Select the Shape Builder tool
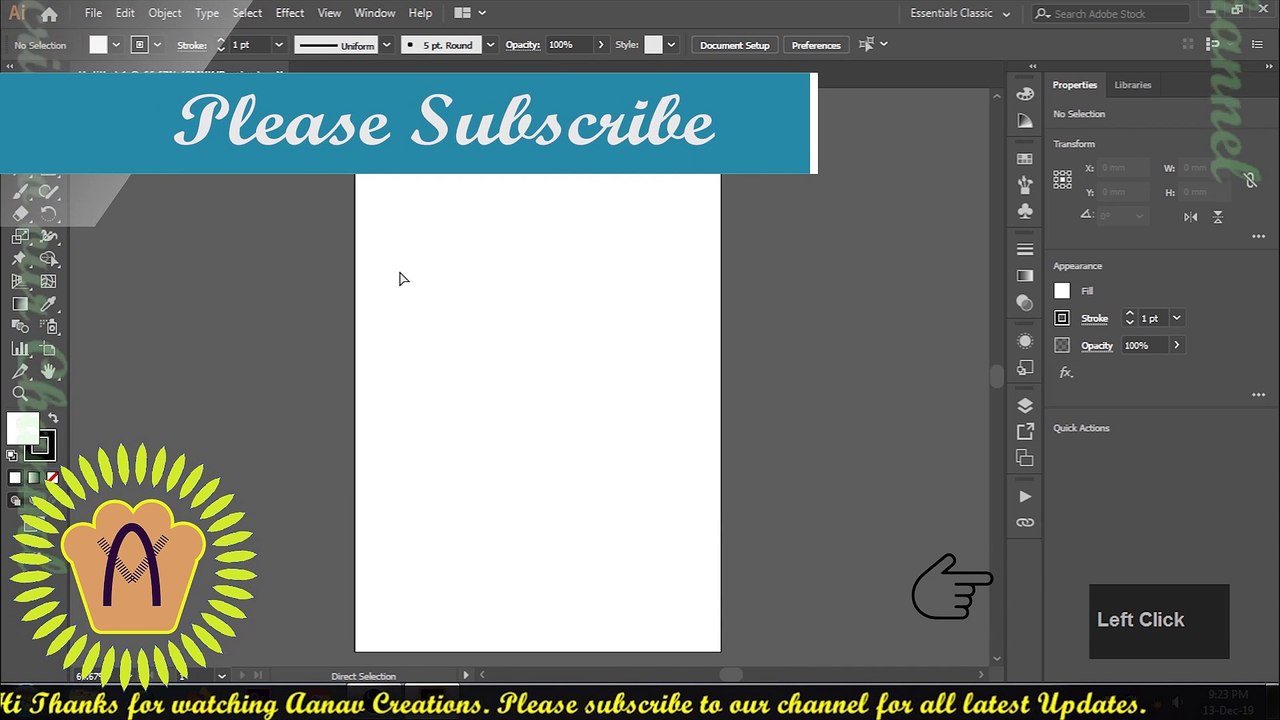 pos(48,259)
